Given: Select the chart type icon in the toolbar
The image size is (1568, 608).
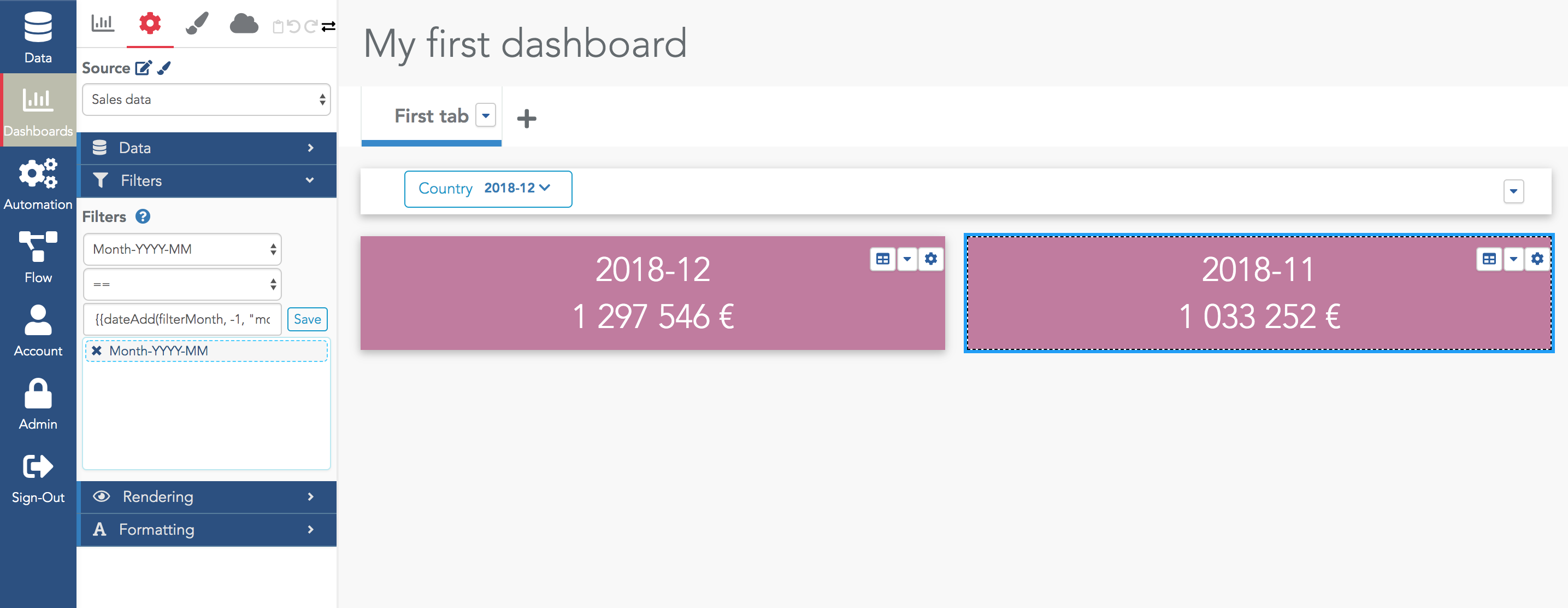Looking at the screenshot, I should coord(102,24).
